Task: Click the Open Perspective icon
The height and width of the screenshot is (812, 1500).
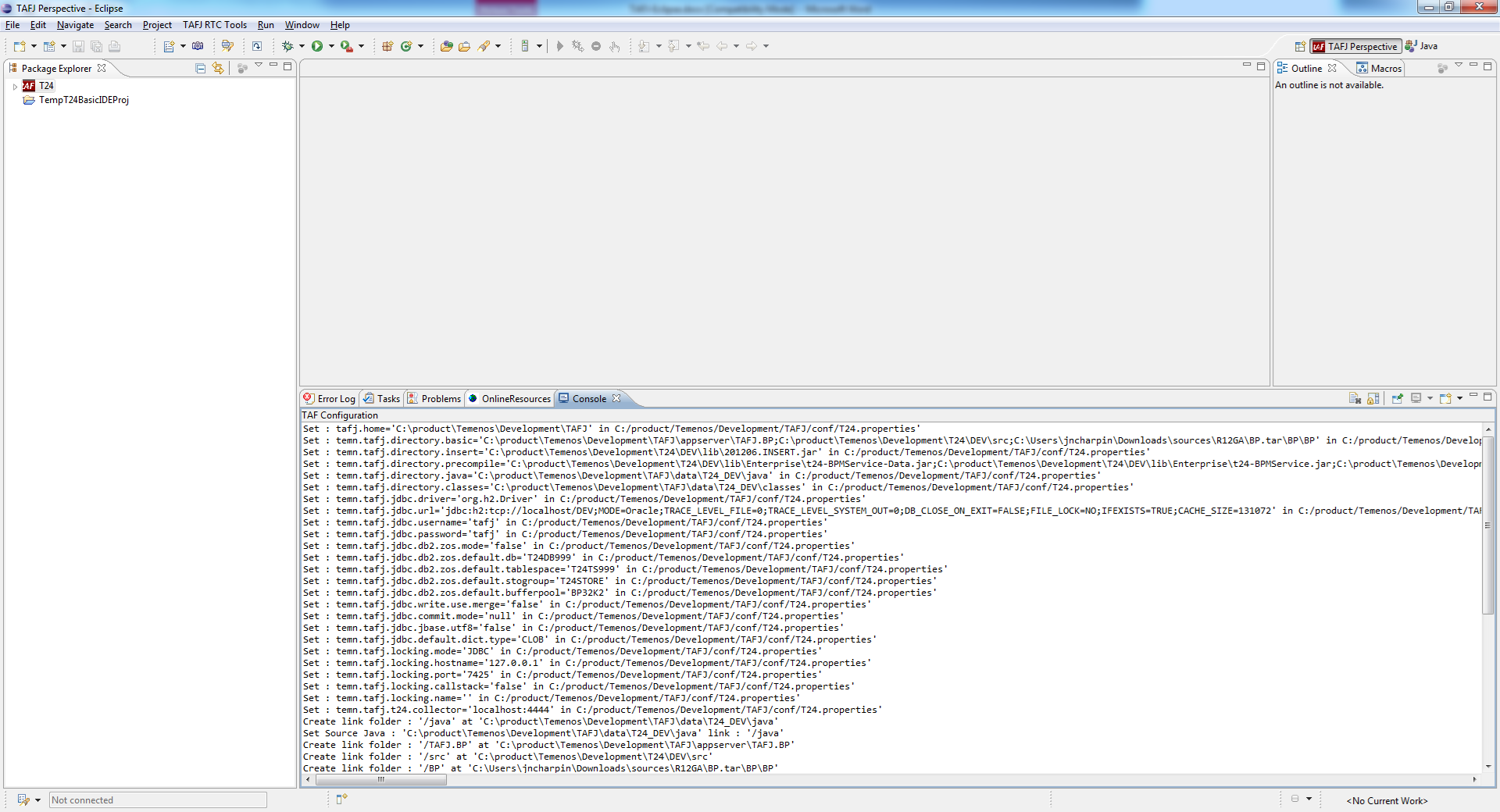Action: pyautogui.click(x=1300, y=46)
